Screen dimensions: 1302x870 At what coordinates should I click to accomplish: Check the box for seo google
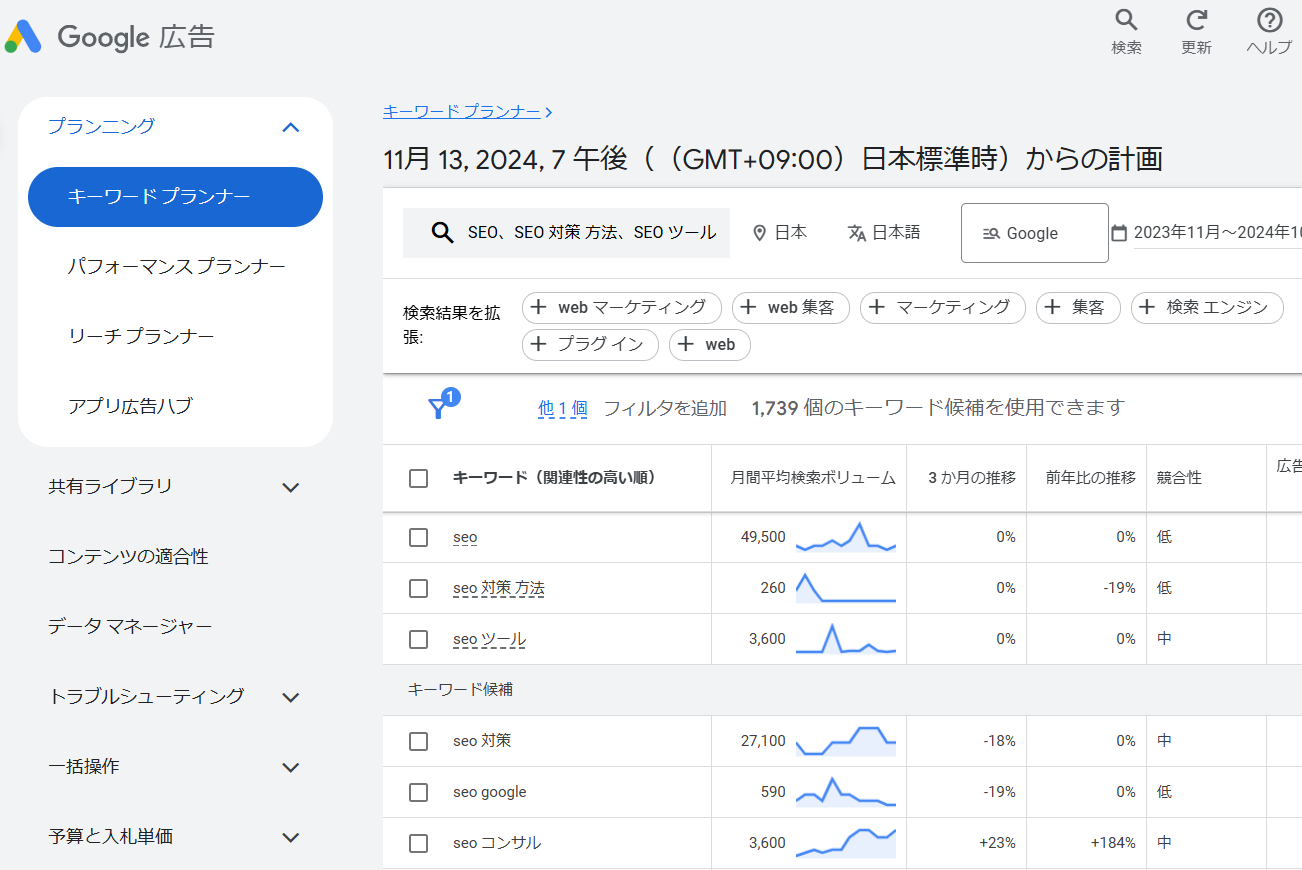[x=419, y=792]
